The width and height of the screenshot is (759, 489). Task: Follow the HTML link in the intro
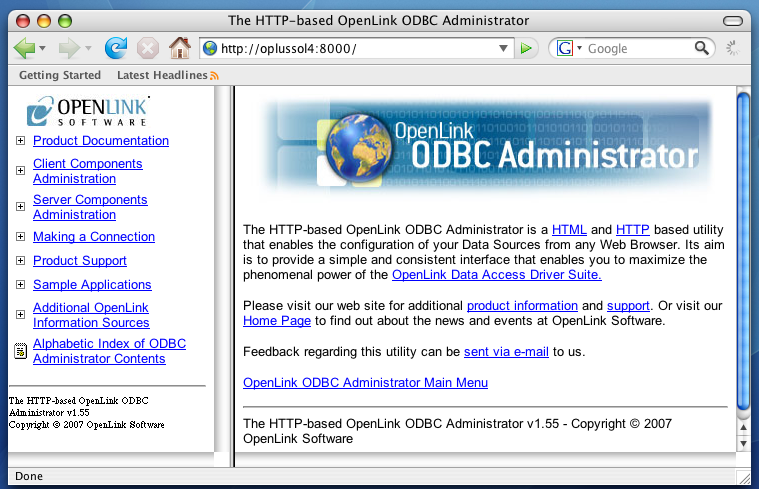[x=569, y=229]
